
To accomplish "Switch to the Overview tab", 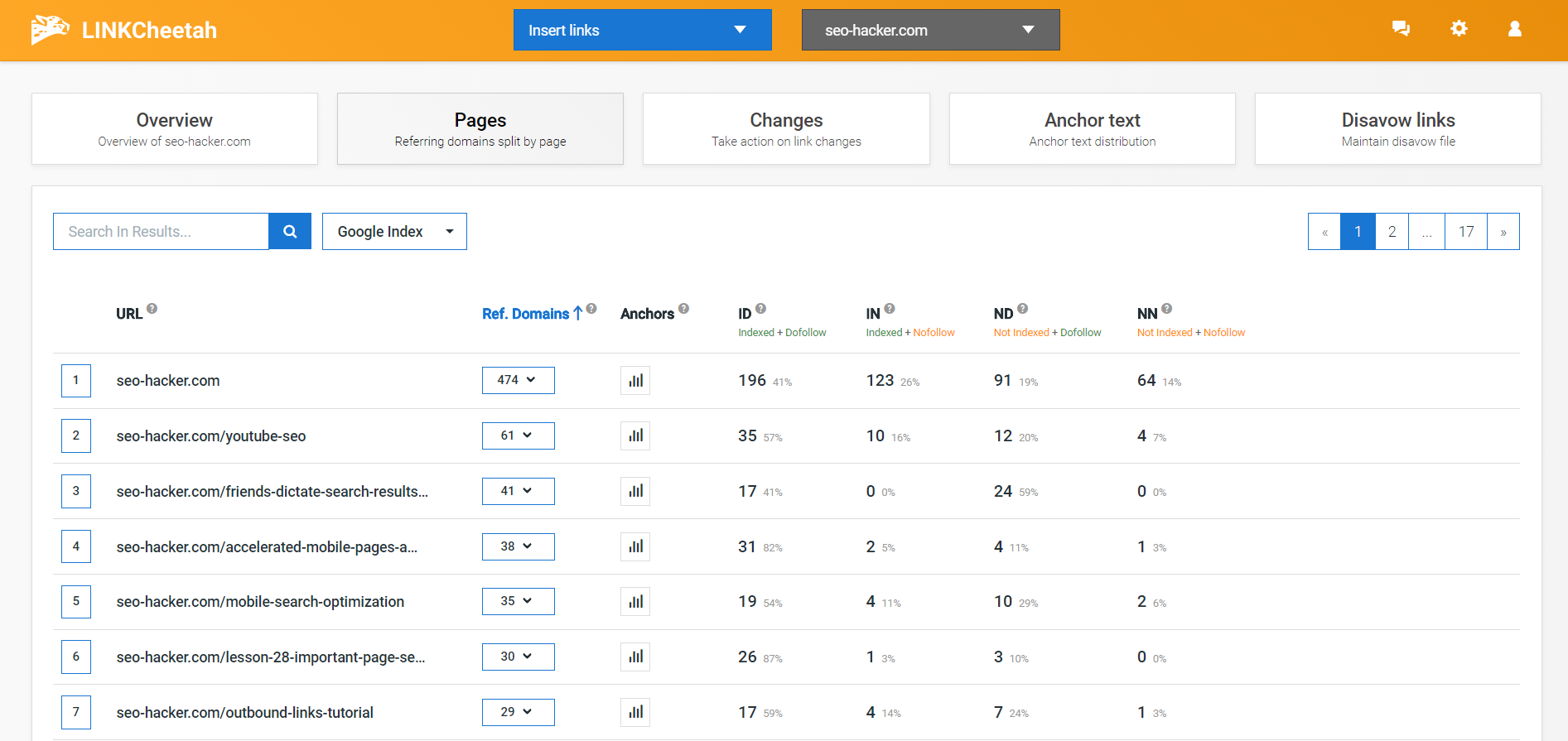I will tap(175, 129).
